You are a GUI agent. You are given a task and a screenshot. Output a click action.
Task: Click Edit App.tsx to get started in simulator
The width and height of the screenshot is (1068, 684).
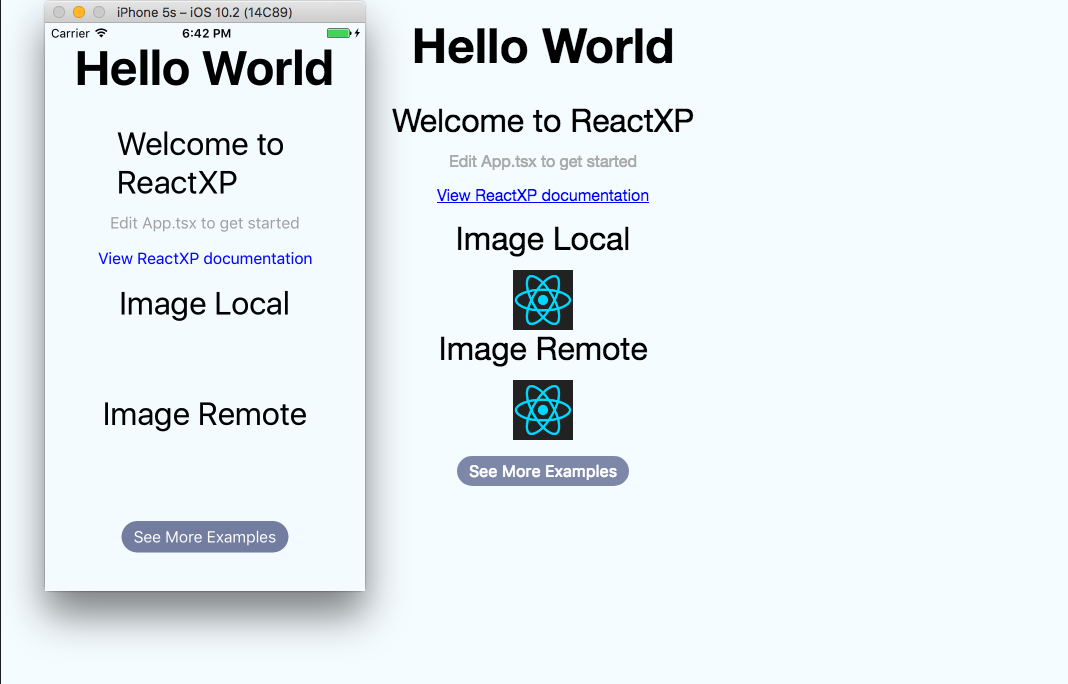tap(205, 223)
